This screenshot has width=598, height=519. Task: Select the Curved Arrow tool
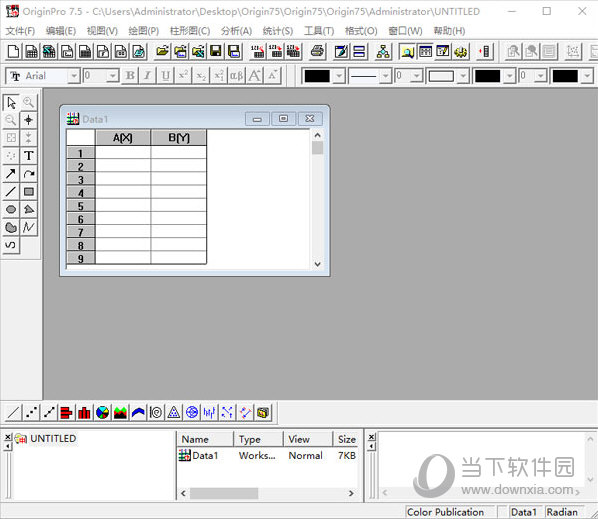pos(29,174)
